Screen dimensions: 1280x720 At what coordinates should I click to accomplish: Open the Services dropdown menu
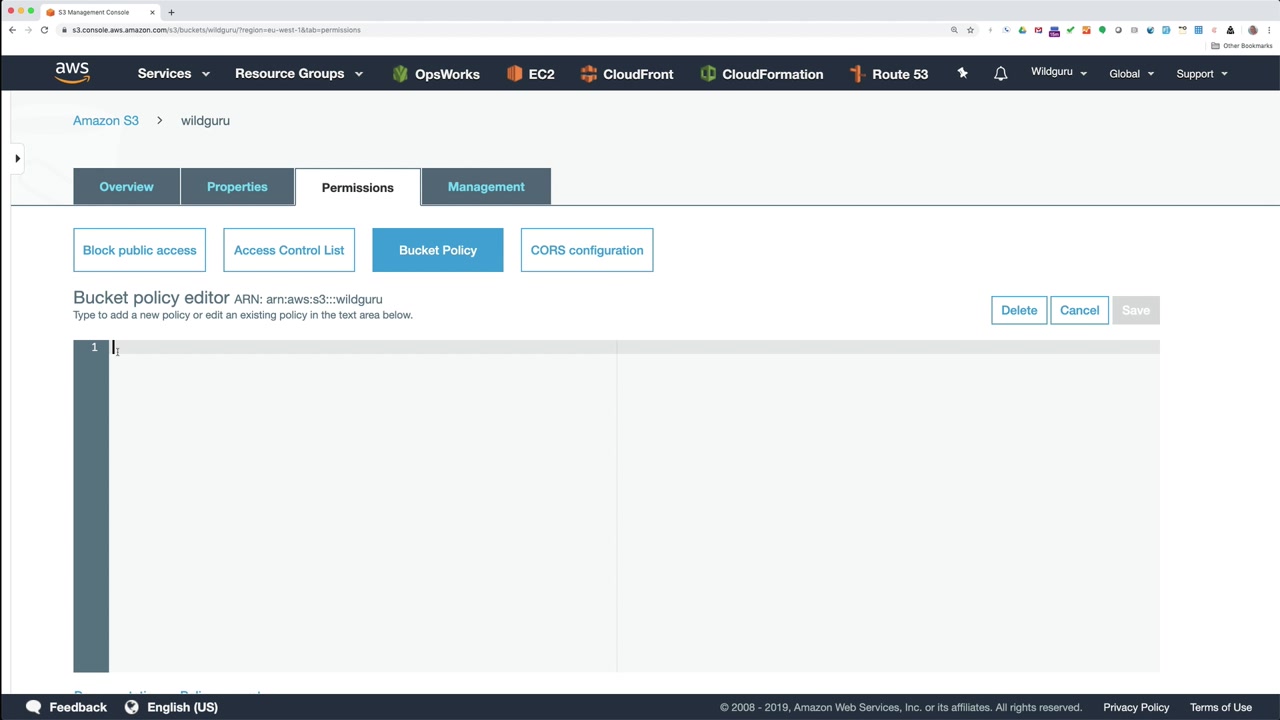click(x=174, y=74)
